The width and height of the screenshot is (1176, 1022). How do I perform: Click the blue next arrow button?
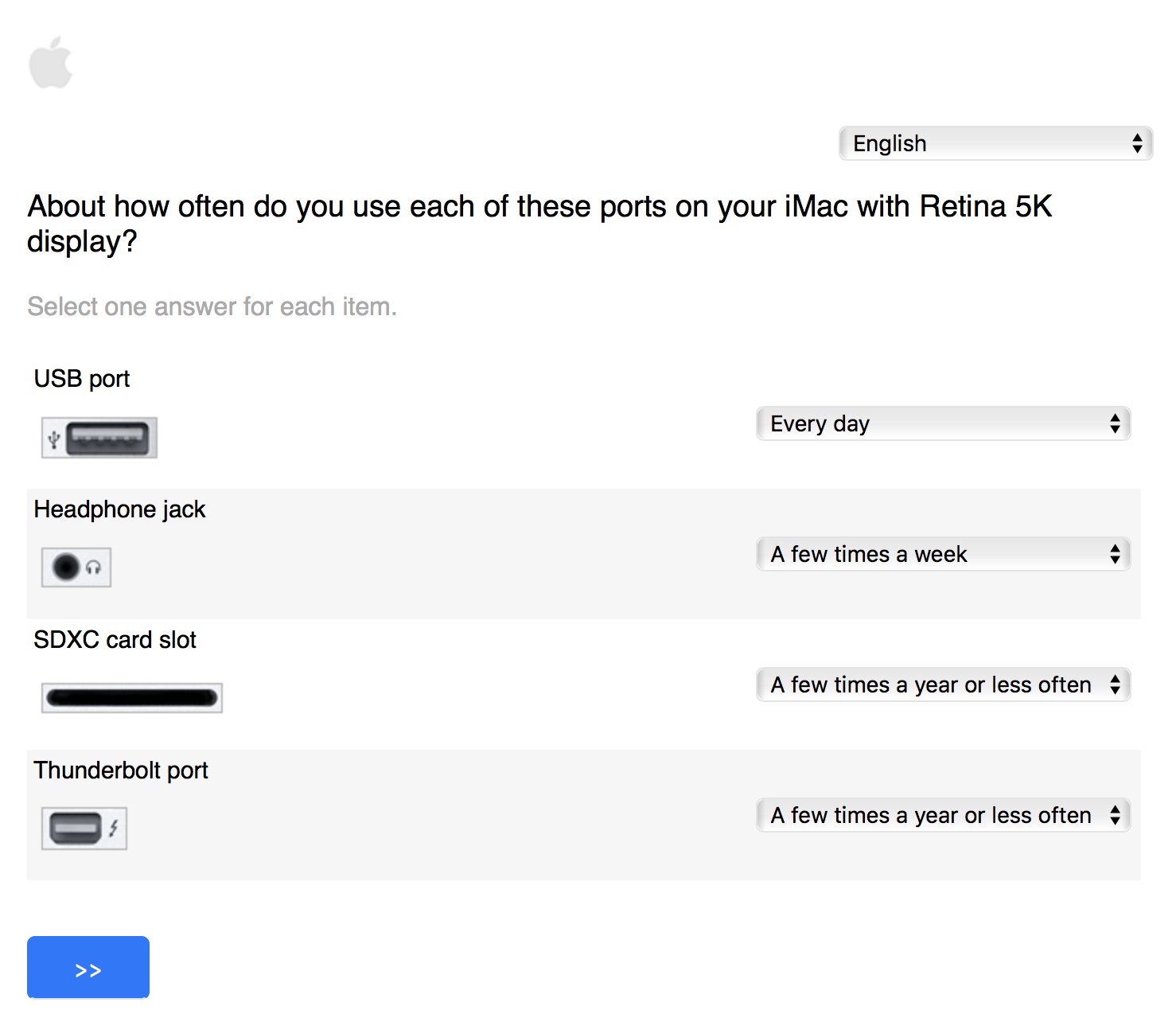(88, 967)
